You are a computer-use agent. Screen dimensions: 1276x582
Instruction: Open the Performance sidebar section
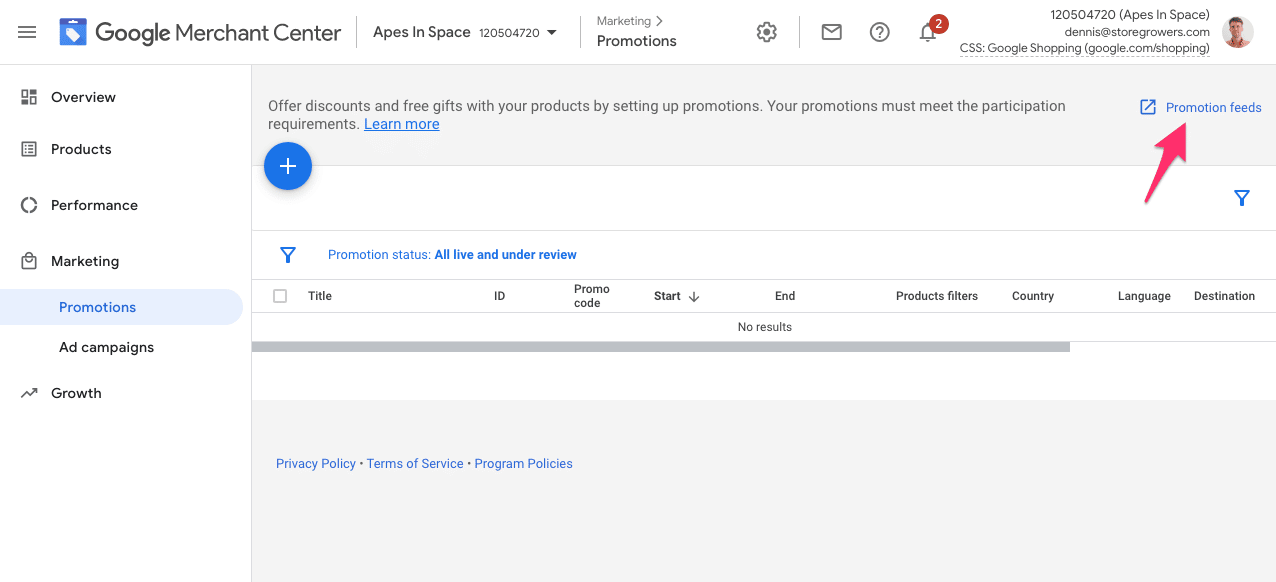94,205
